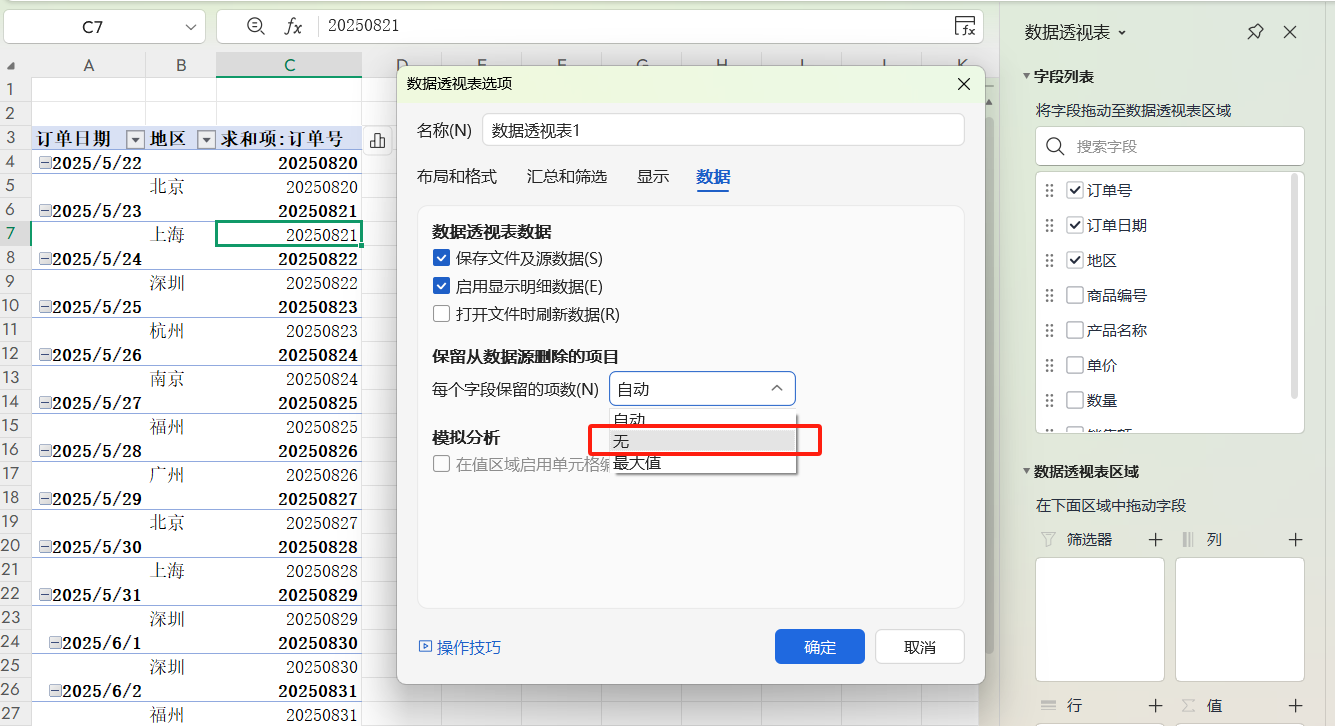Click the chart icon beside the pivot table
Viewport: 1335px width, 726px height.
377,140
